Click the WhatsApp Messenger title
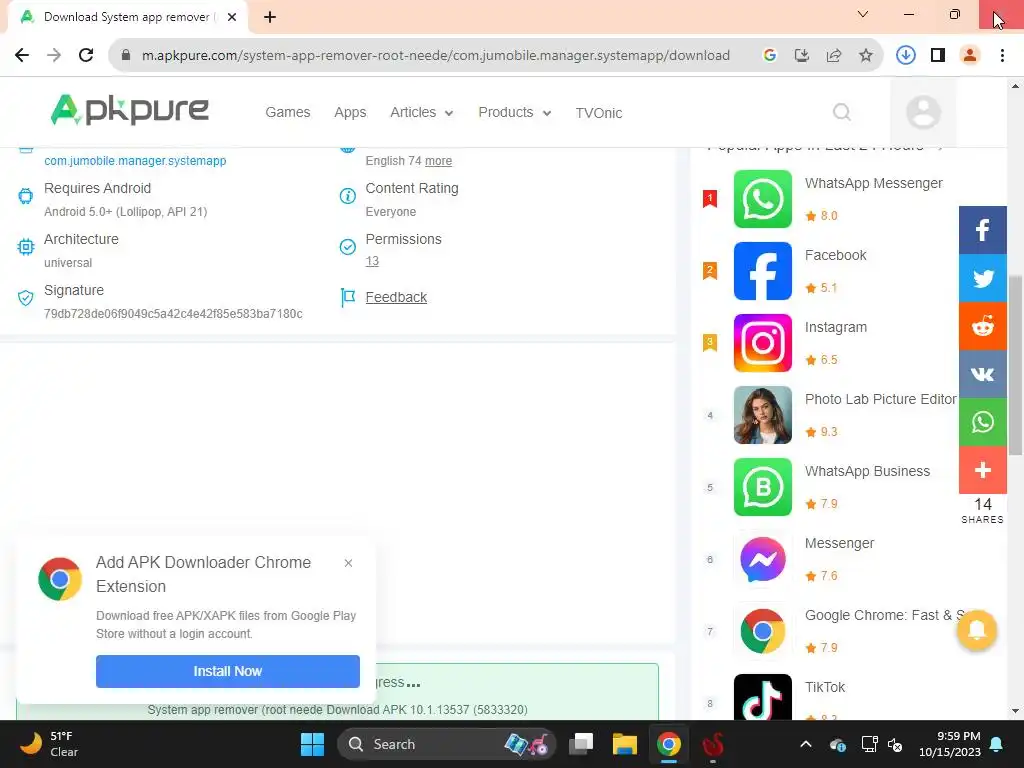The width and height of the screenshot is (1024, 768). click(873, 184)
